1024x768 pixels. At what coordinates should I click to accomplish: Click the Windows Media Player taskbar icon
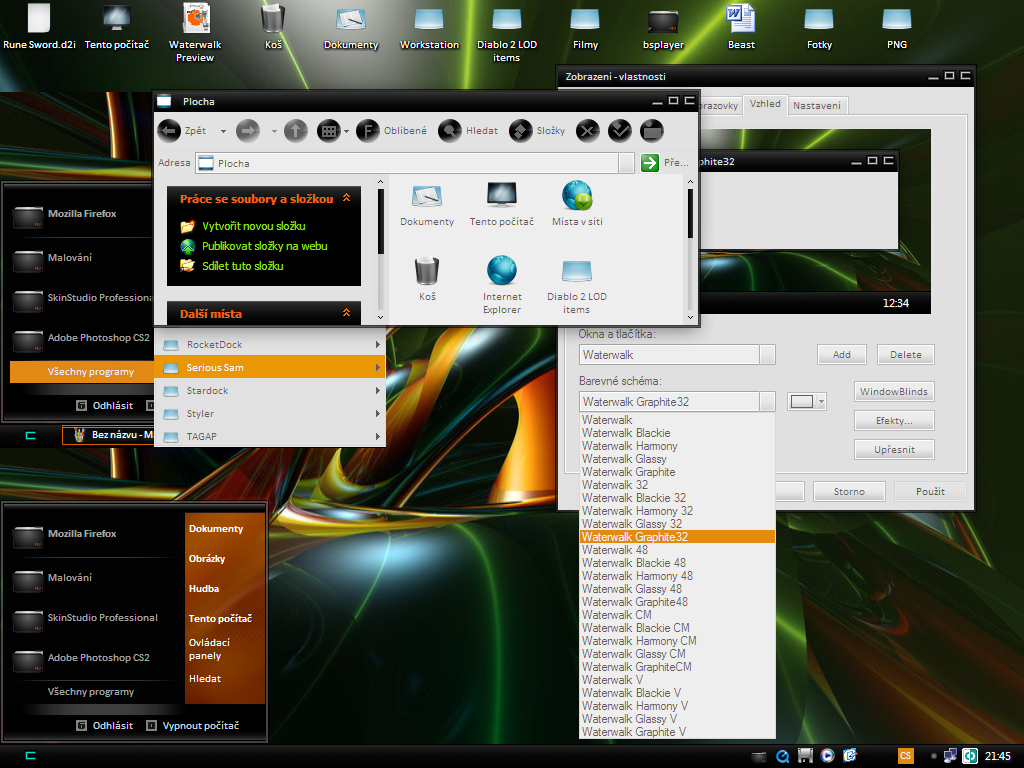click(x=827, y=756)
